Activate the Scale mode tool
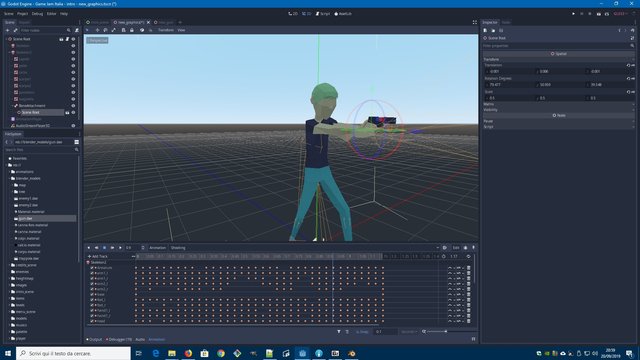The width and height of the screenshot is (640, 360). click(113, 30)
